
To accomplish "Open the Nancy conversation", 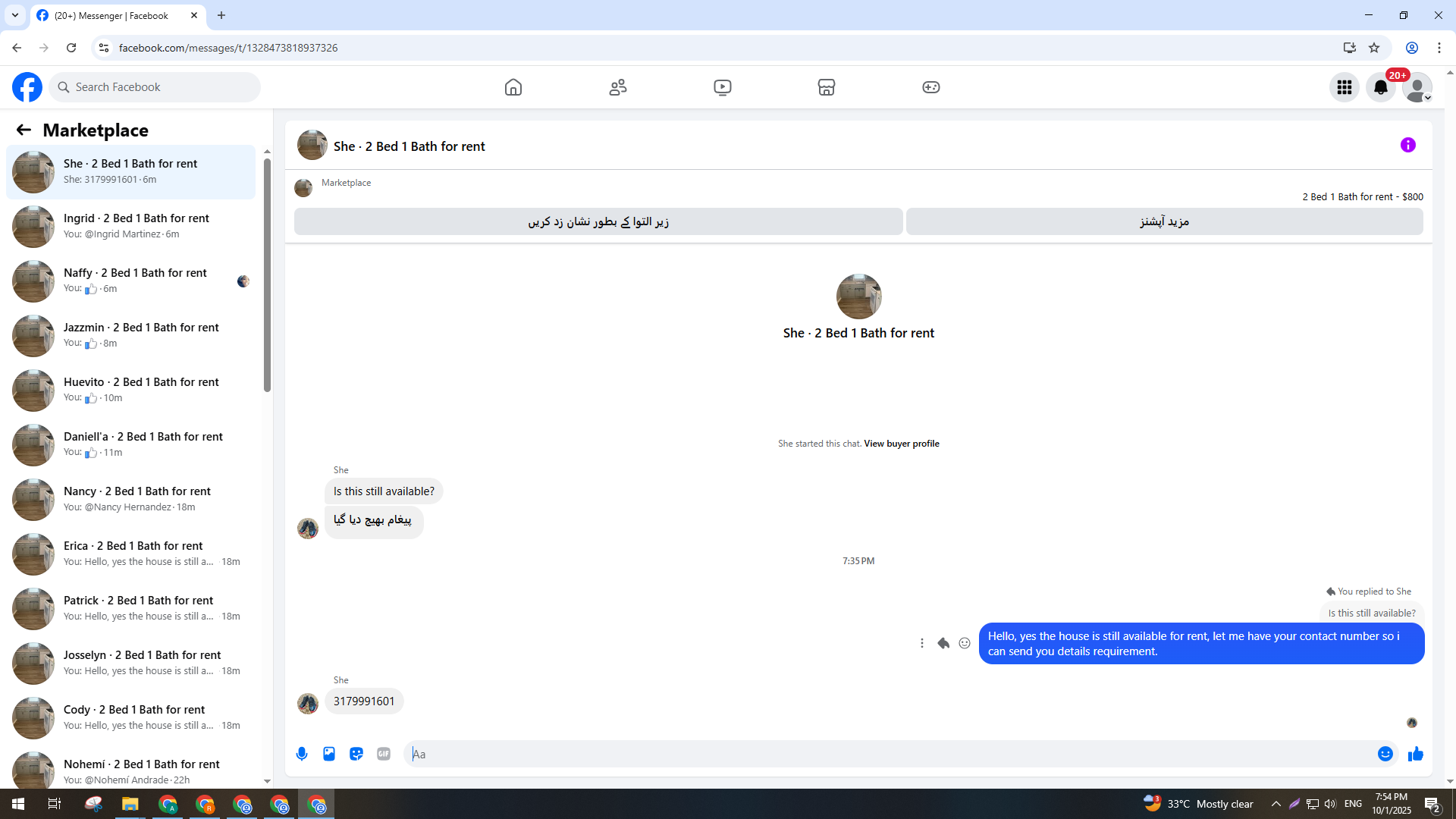I will tap(130, 499).
